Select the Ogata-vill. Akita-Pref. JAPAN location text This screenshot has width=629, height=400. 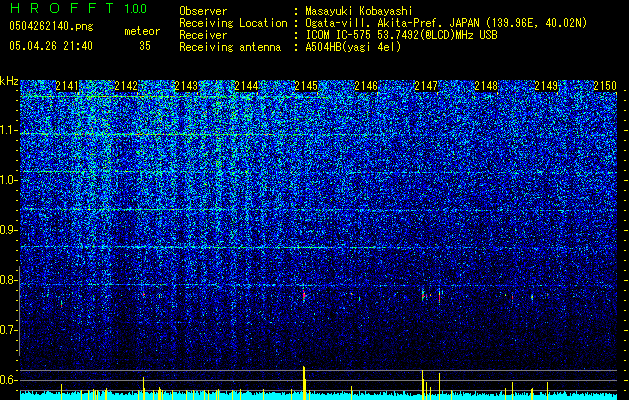pos(445,23)
